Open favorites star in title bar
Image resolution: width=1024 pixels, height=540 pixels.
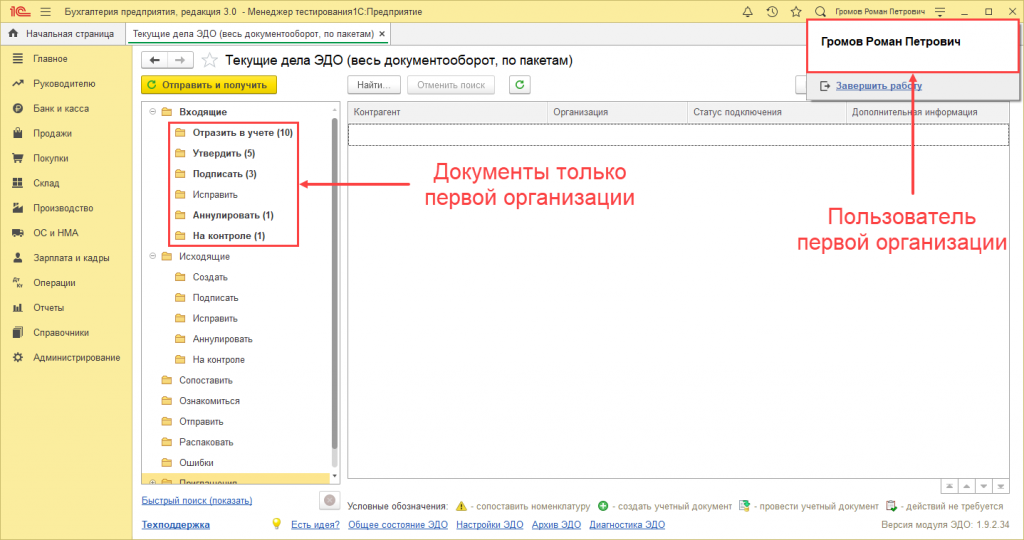tap(795, 12)
